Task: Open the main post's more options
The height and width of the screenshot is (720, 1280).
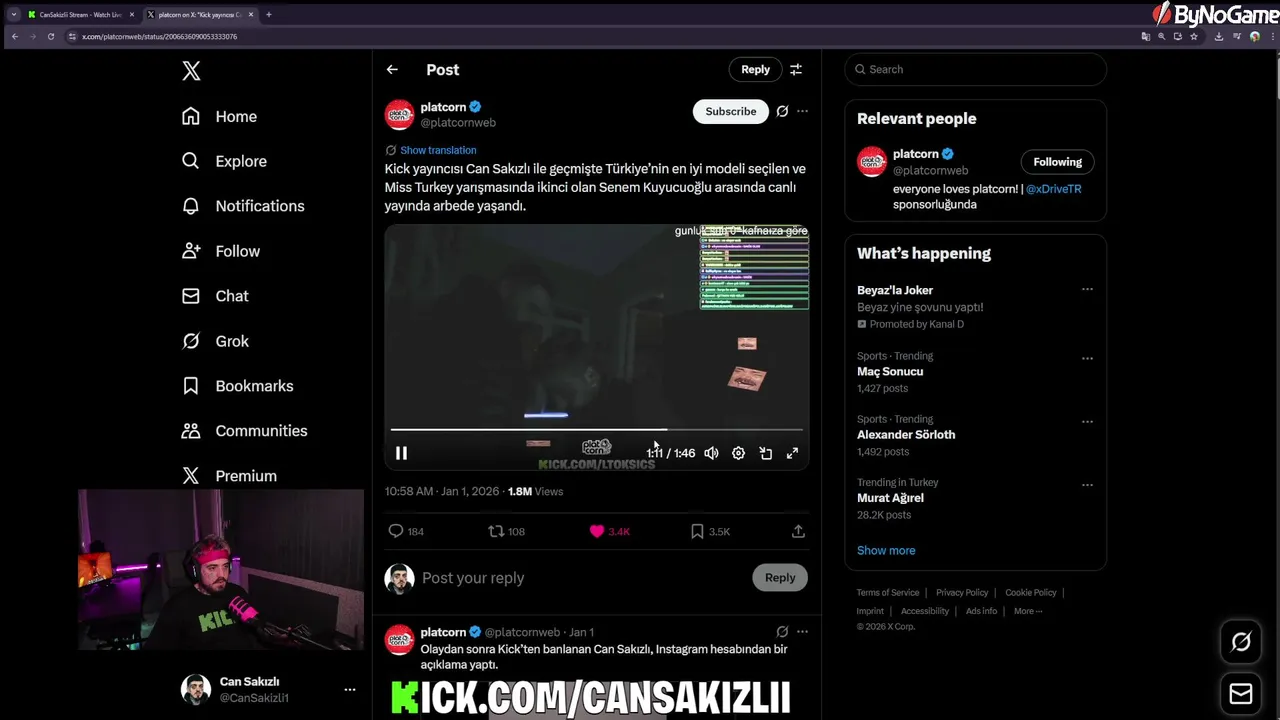Action: (x=802, y=111)
